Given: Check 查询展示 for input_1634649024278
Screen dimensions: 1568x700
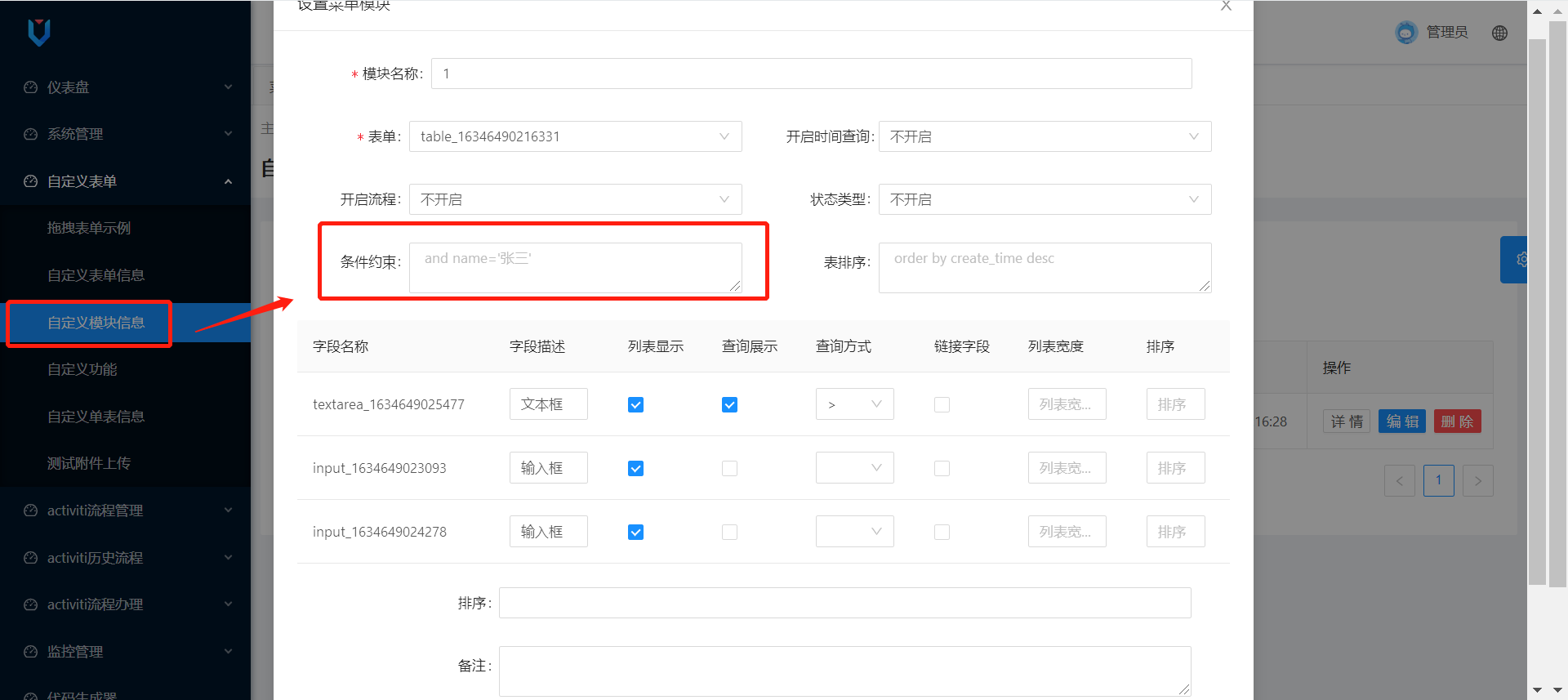Looking at the screenshot, I should pos(729,533).
